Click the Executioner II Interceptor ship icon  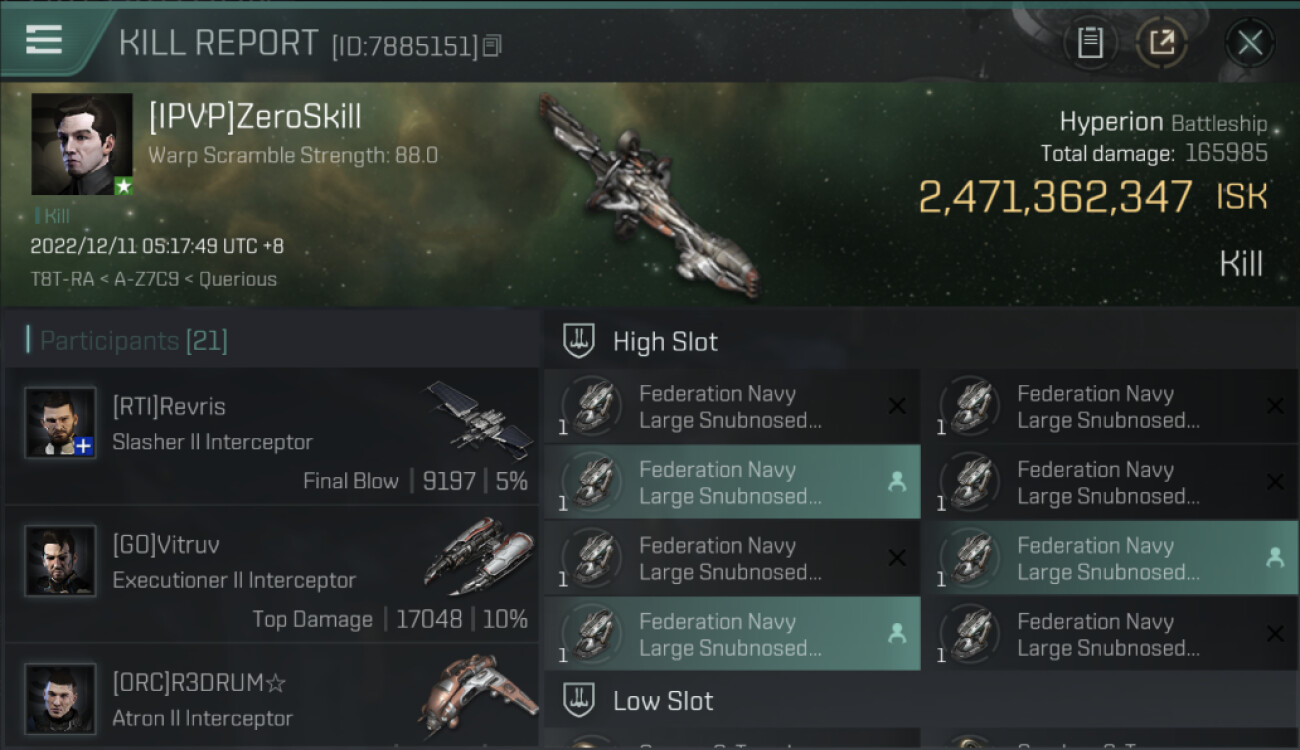click(x=479, y=555)
